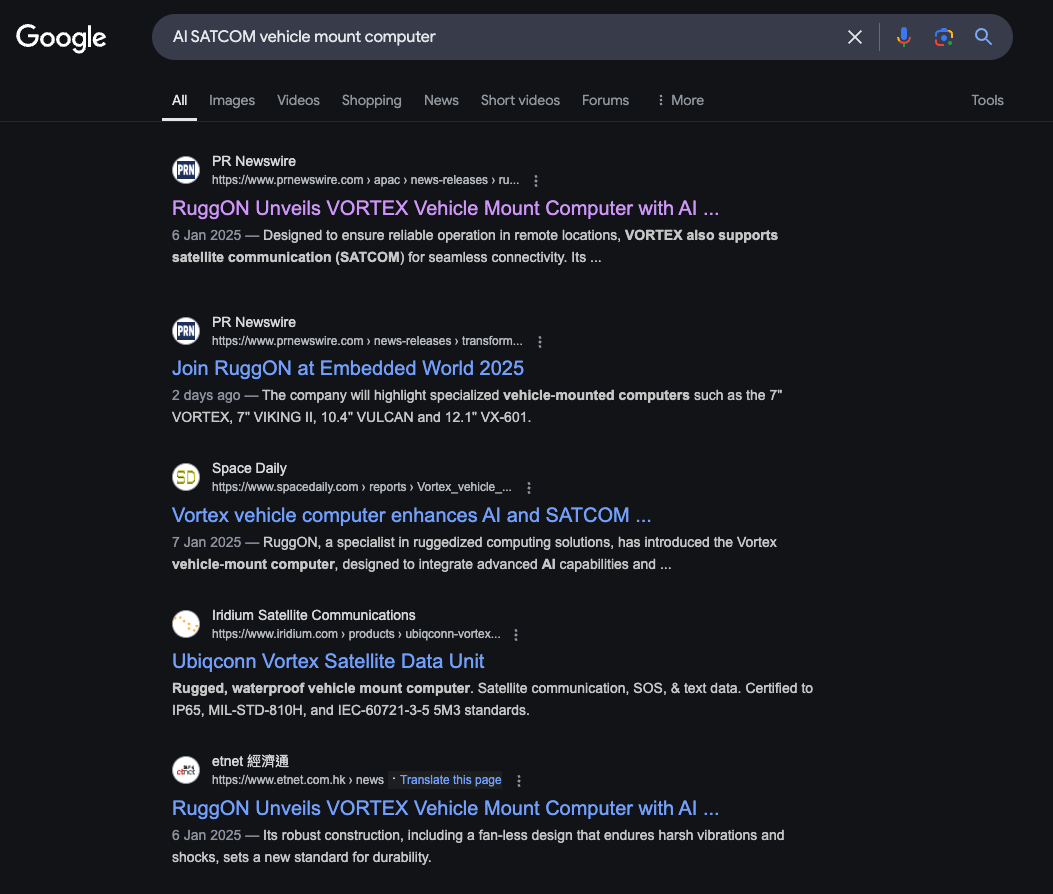
Task: Click into the search query input field
Action: click(500, 37)
